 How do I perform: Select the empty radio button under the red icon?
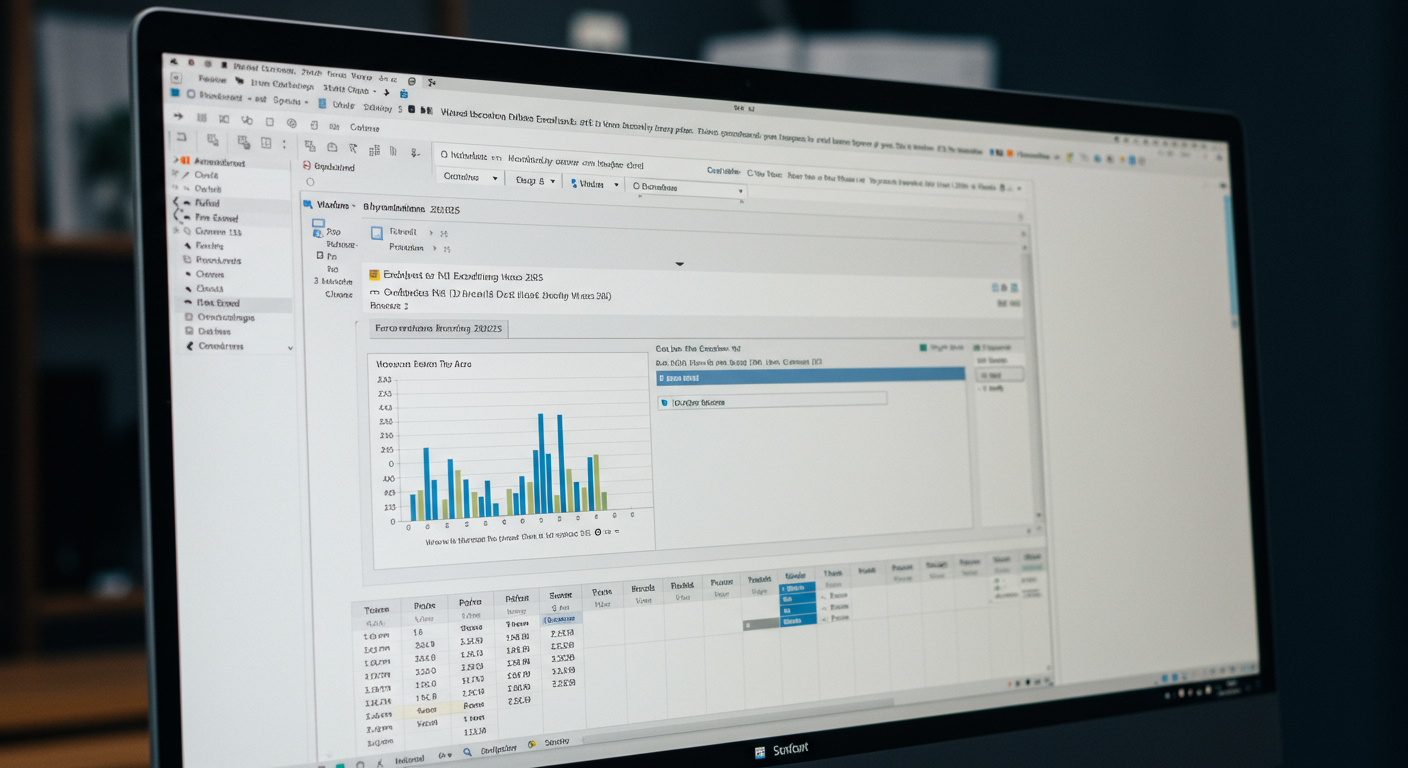tap(310, 182)
